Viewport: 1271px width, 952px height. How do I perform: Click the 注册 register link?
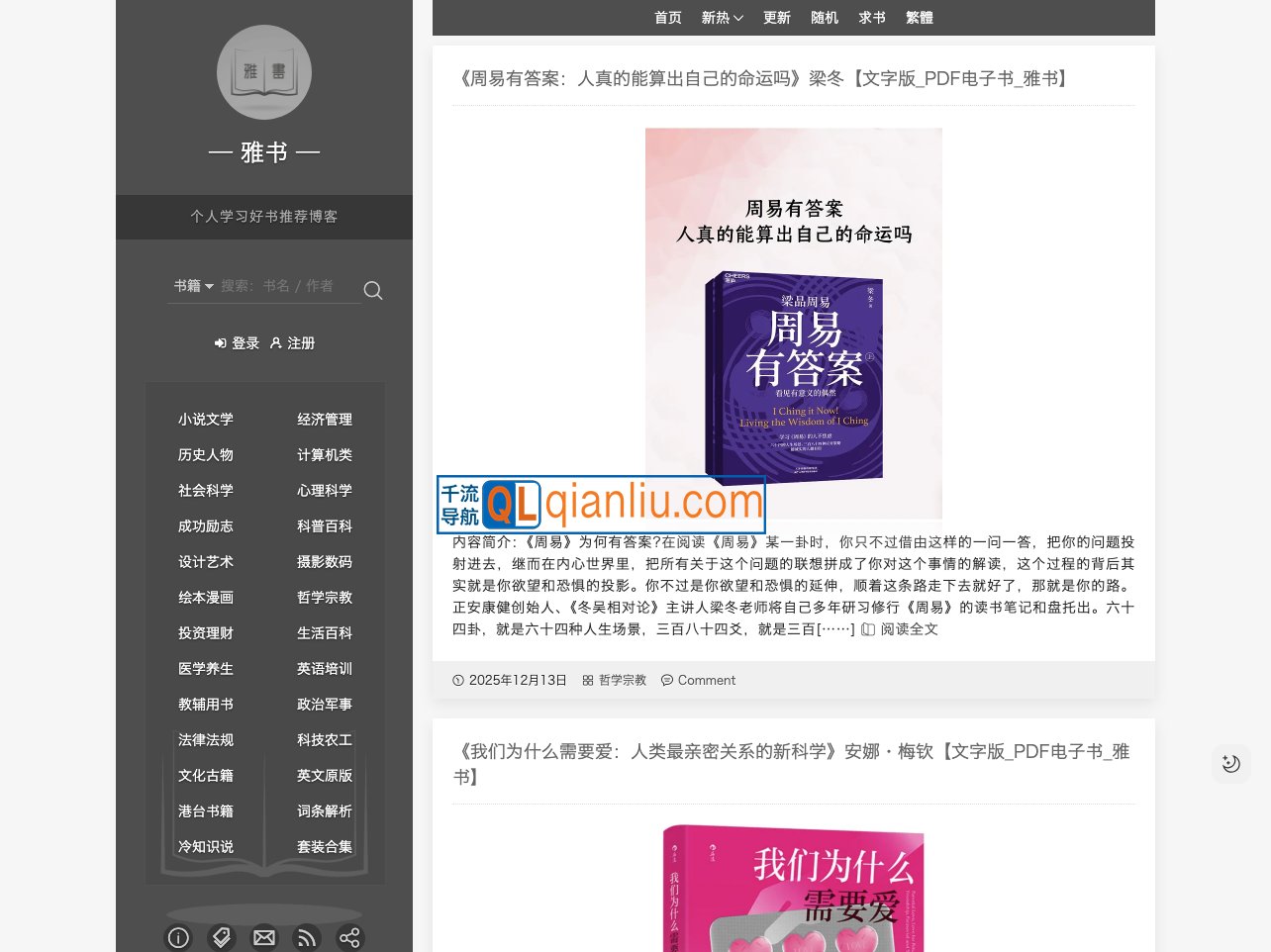pos(293,343)
